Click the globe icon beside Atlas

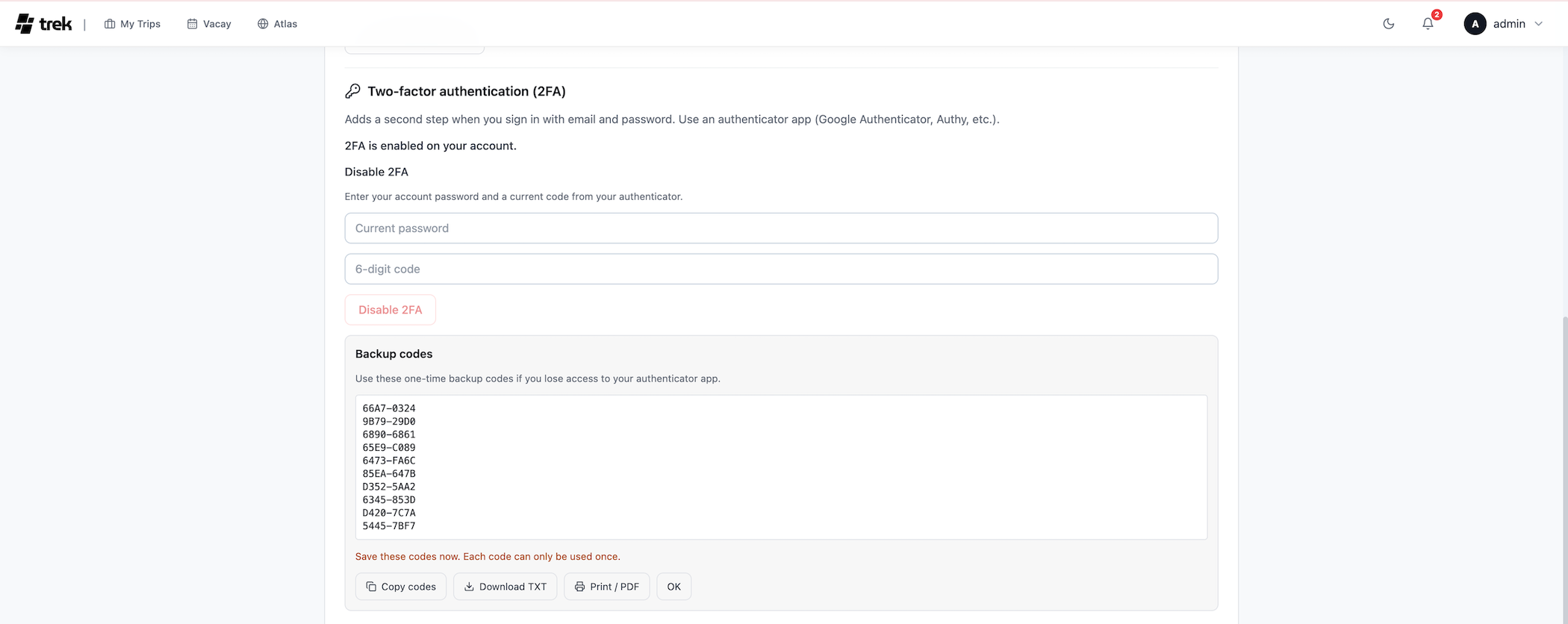(x=263, y=24)
